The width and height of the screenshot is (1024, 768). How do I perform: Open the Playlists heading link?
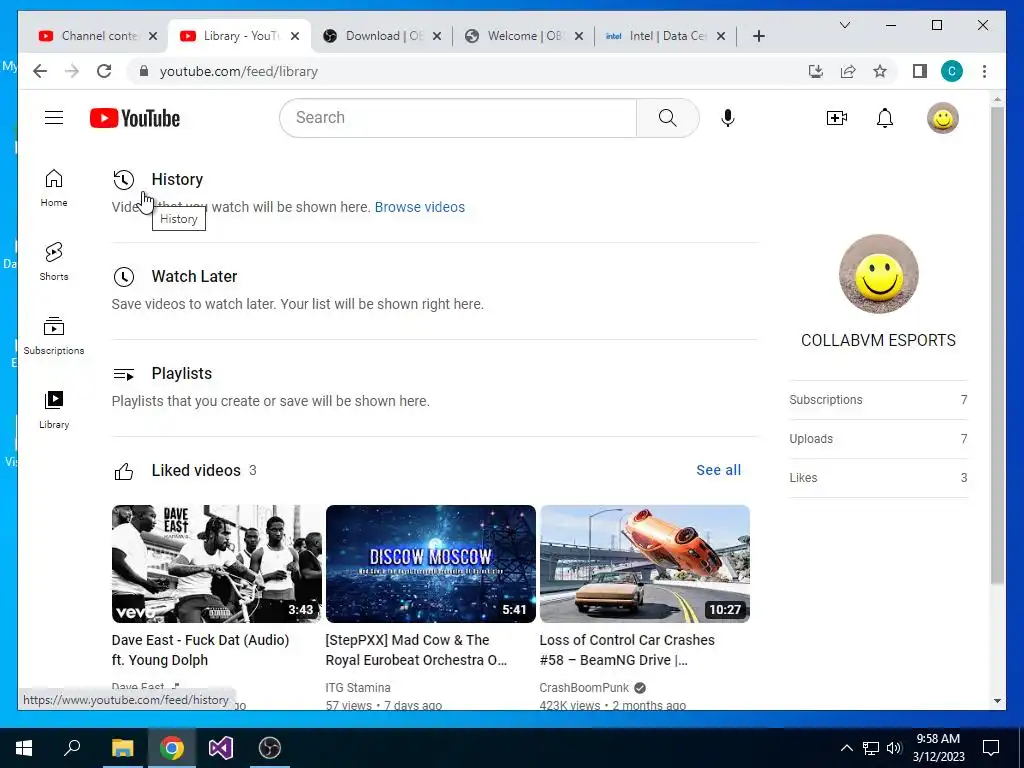click(182, 374)
